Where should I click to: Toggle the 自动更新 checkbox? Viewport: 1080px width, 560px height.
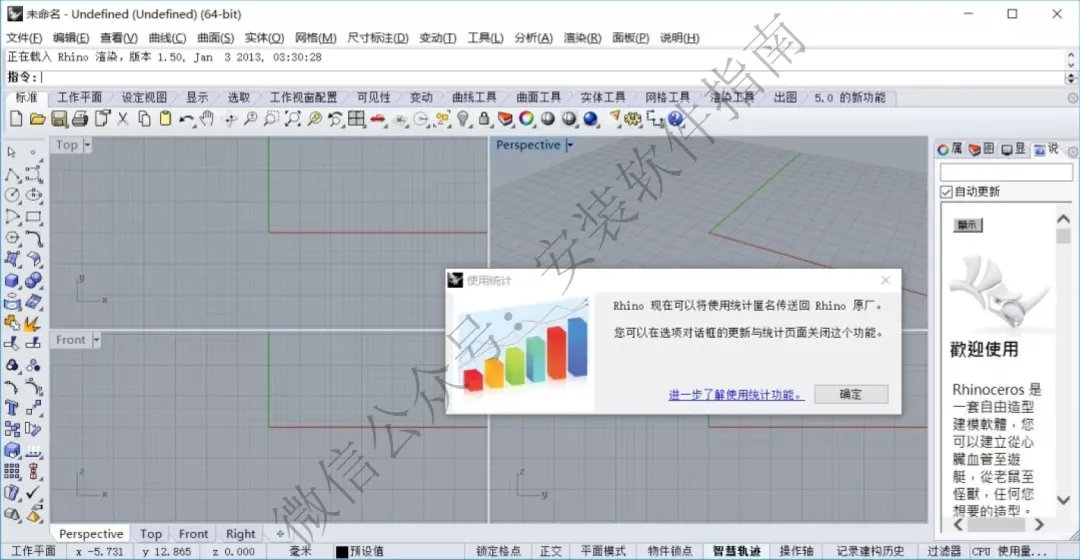[x=946, y=191]
